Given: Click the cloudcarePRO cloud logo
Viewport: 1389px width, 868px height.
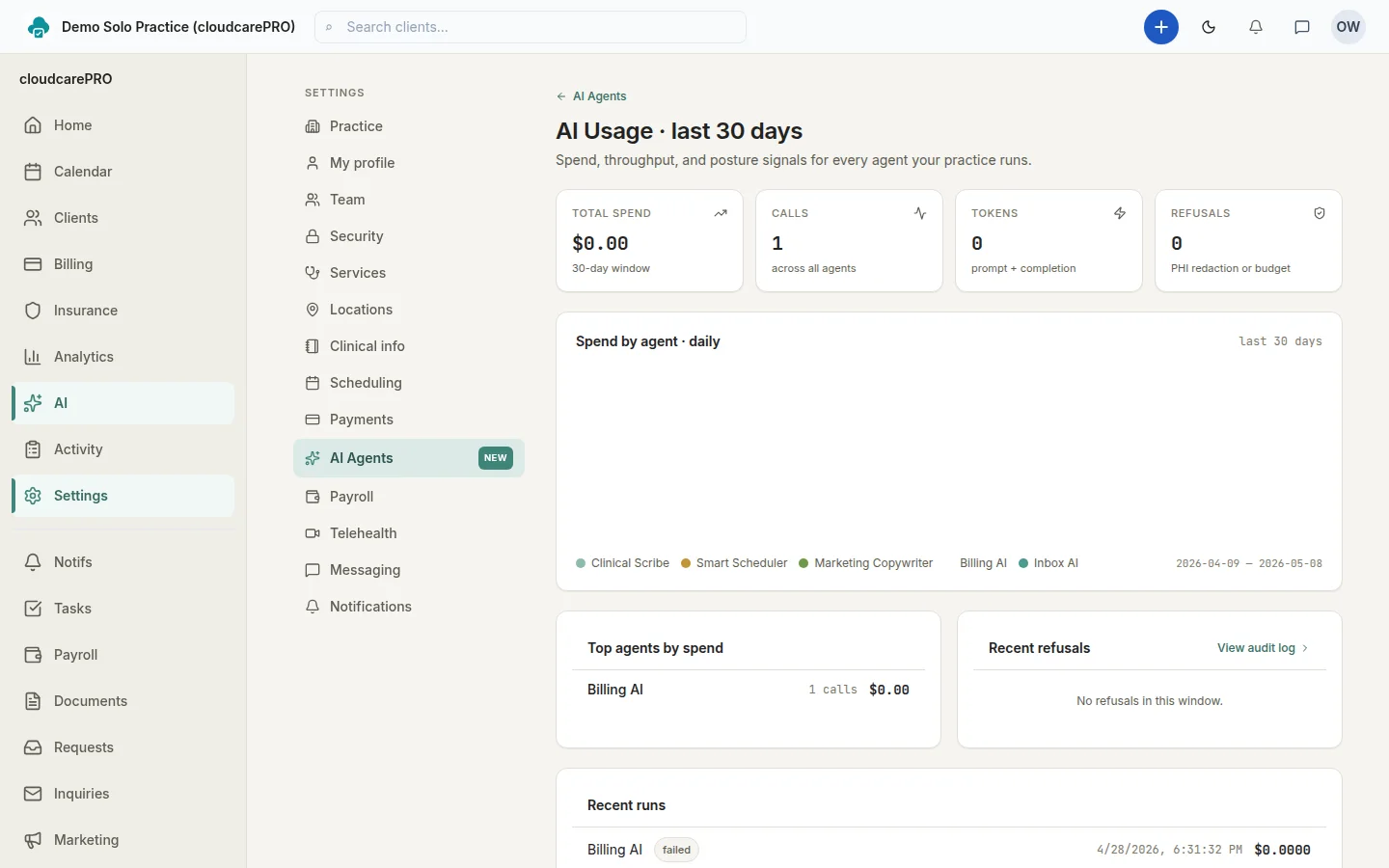Looking at the screenshot, I should [38, 27].
